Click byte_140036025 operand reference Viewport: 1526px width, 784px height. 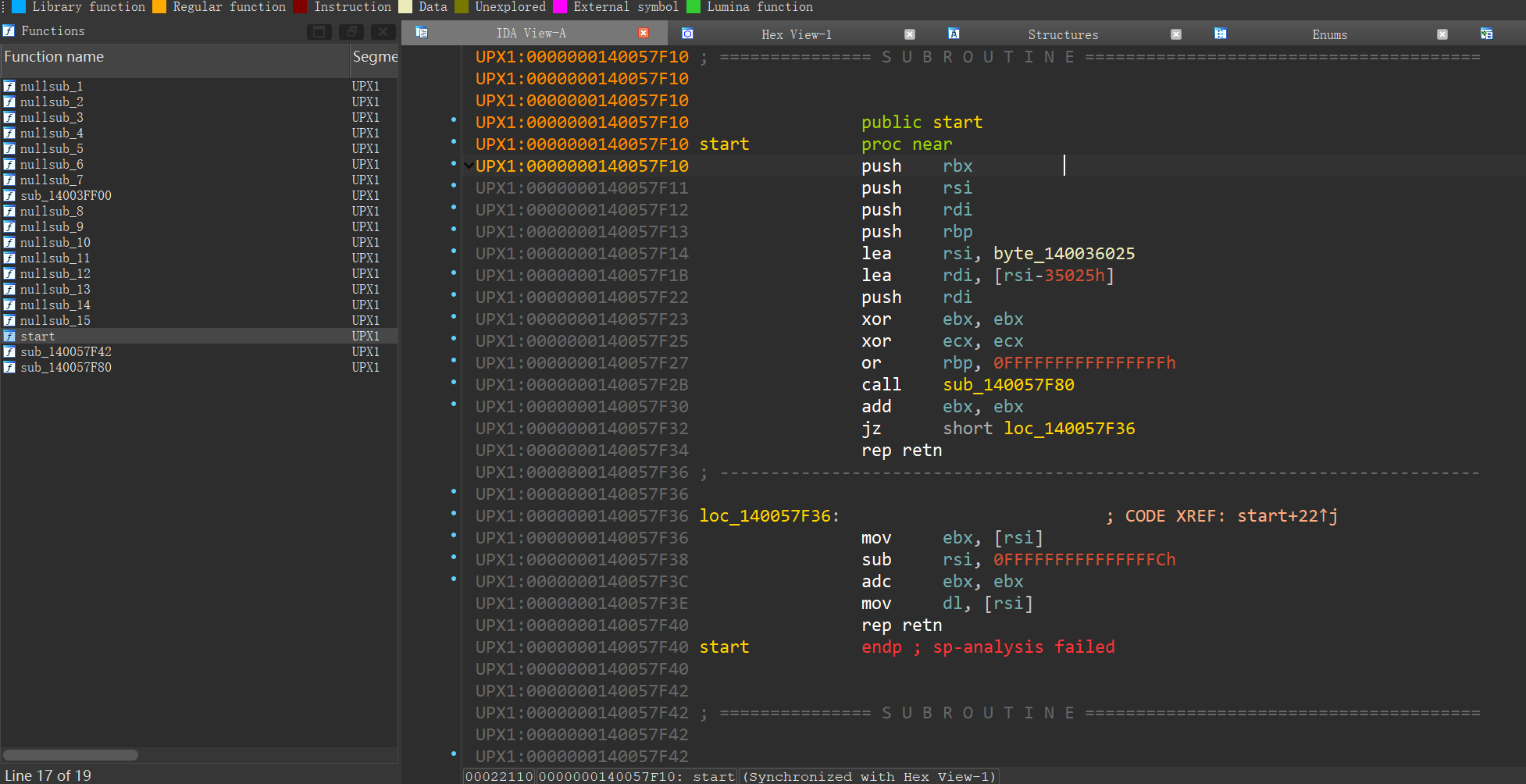pos(1064,254)
